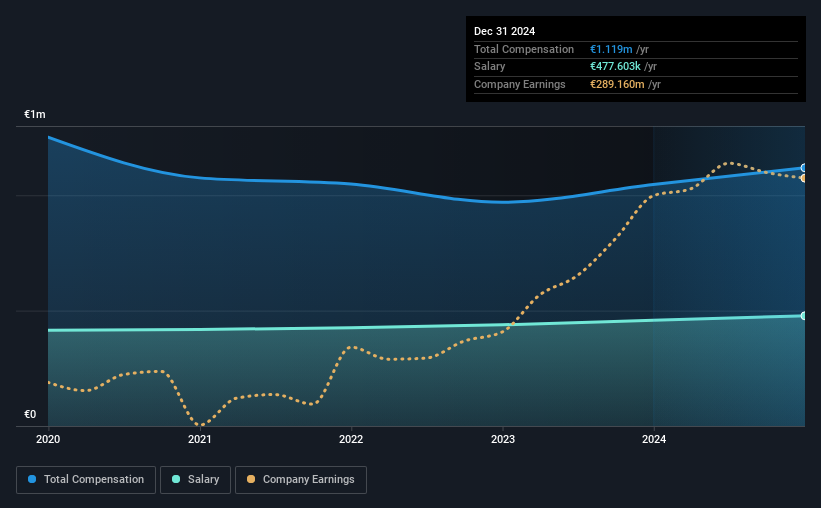This screenshot has height=508, width=821.
Task: Select the 2020 x-axis label
Action: pos(48,439)
